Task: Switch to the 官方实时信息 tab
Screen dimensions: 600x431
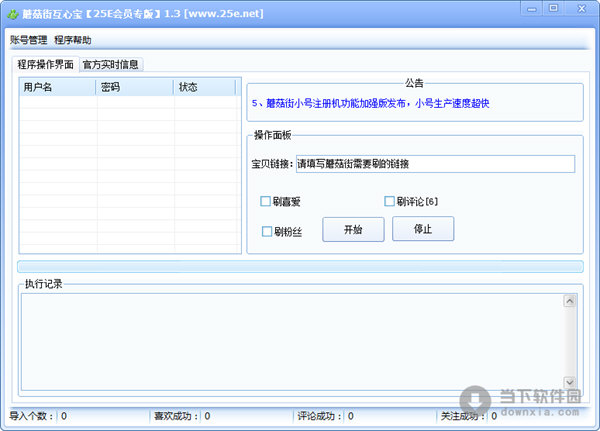Action: pos(111,65)
